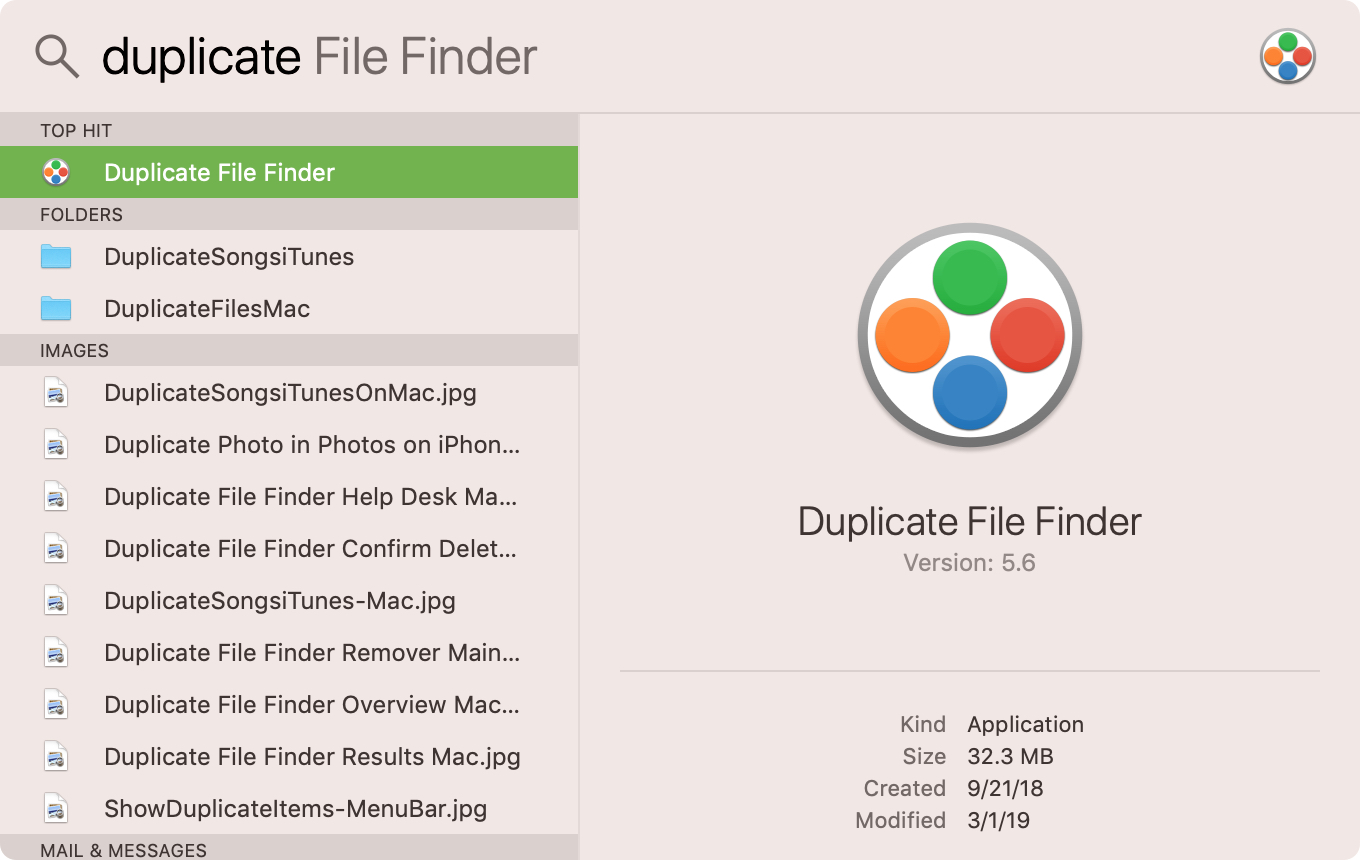The width and height of the screenshot is (1360, 860).
Task: Click the Version: 5.6 text
Action: [969, 563]
